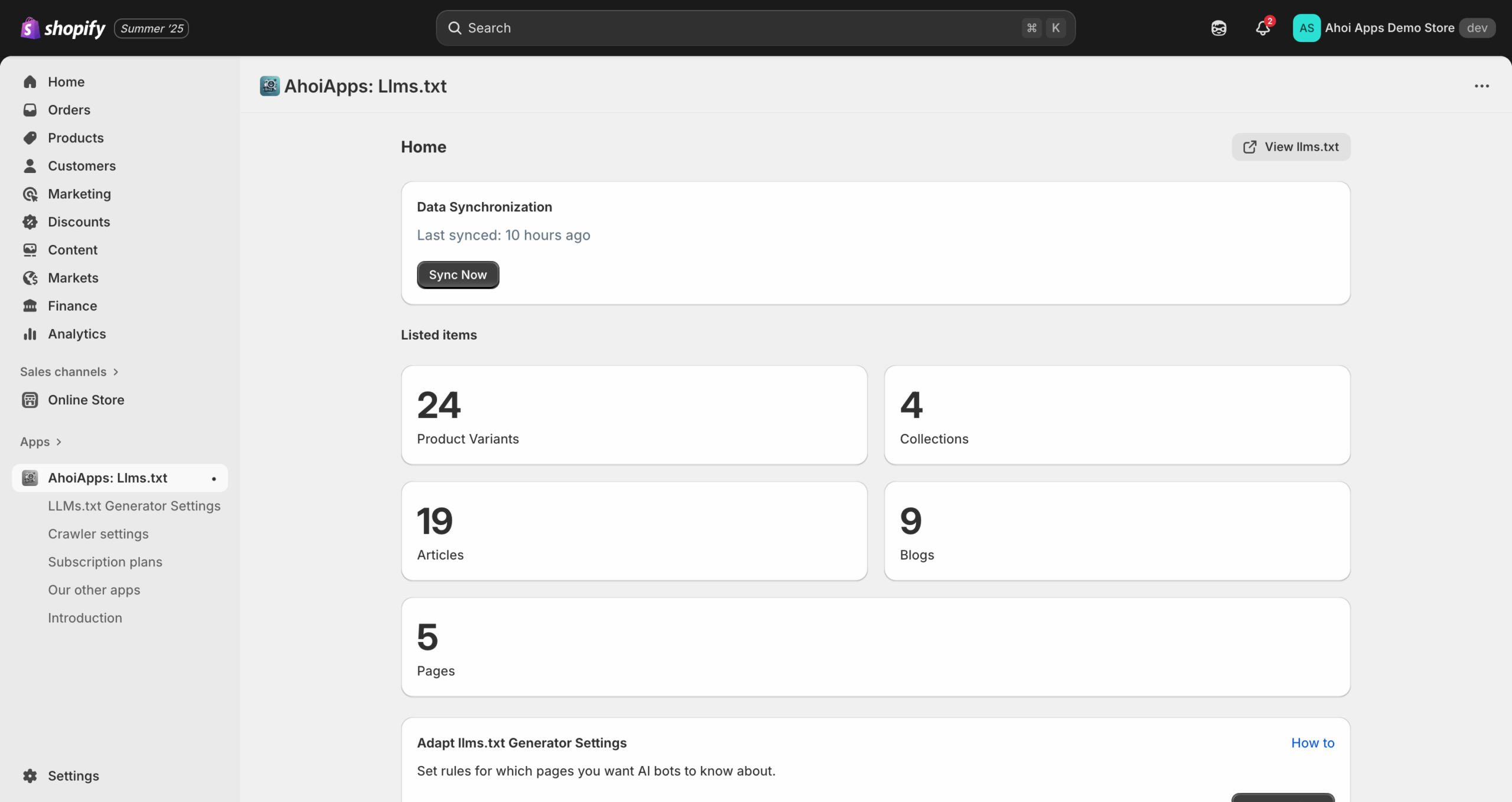
Task: Click the Orders inbox icon
Action: coord(30,110)
